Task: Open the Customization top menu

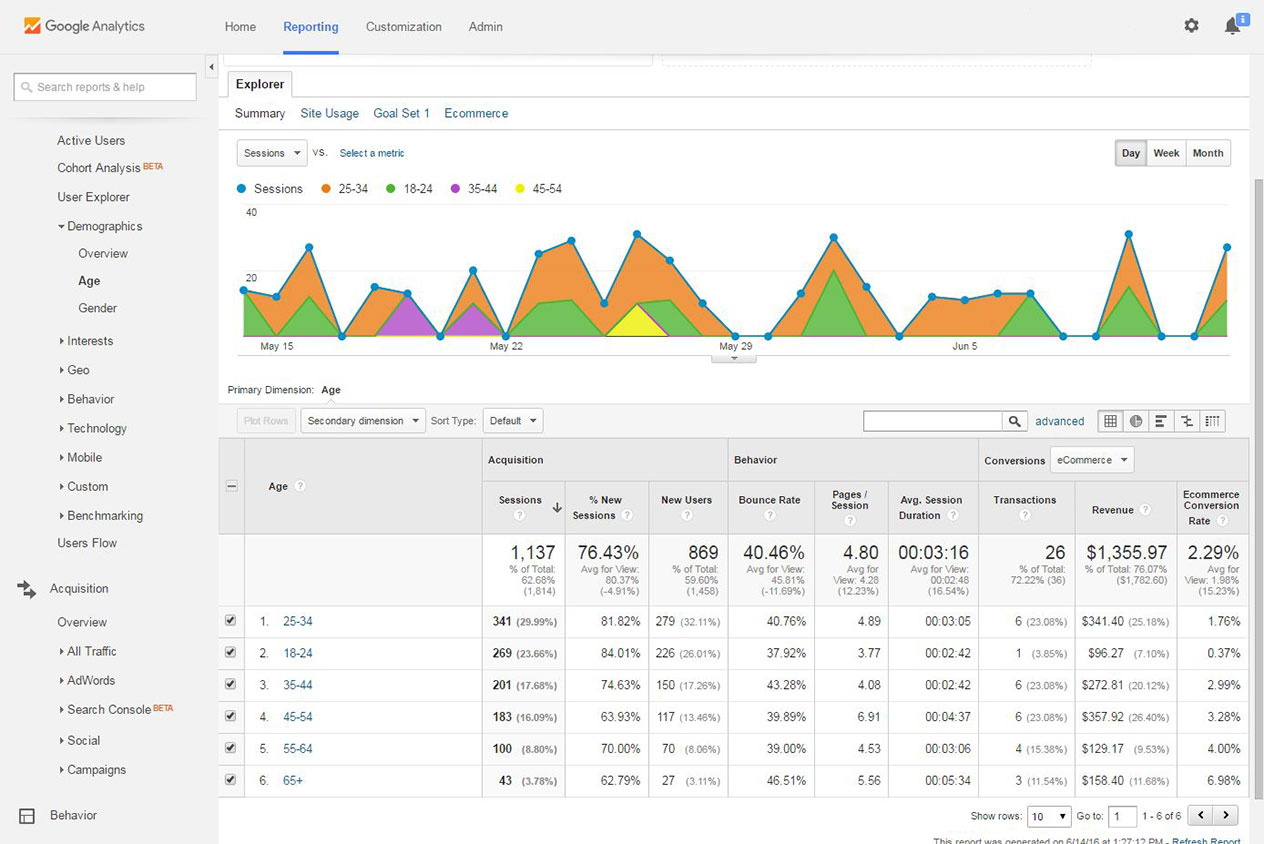Action: 403,27
